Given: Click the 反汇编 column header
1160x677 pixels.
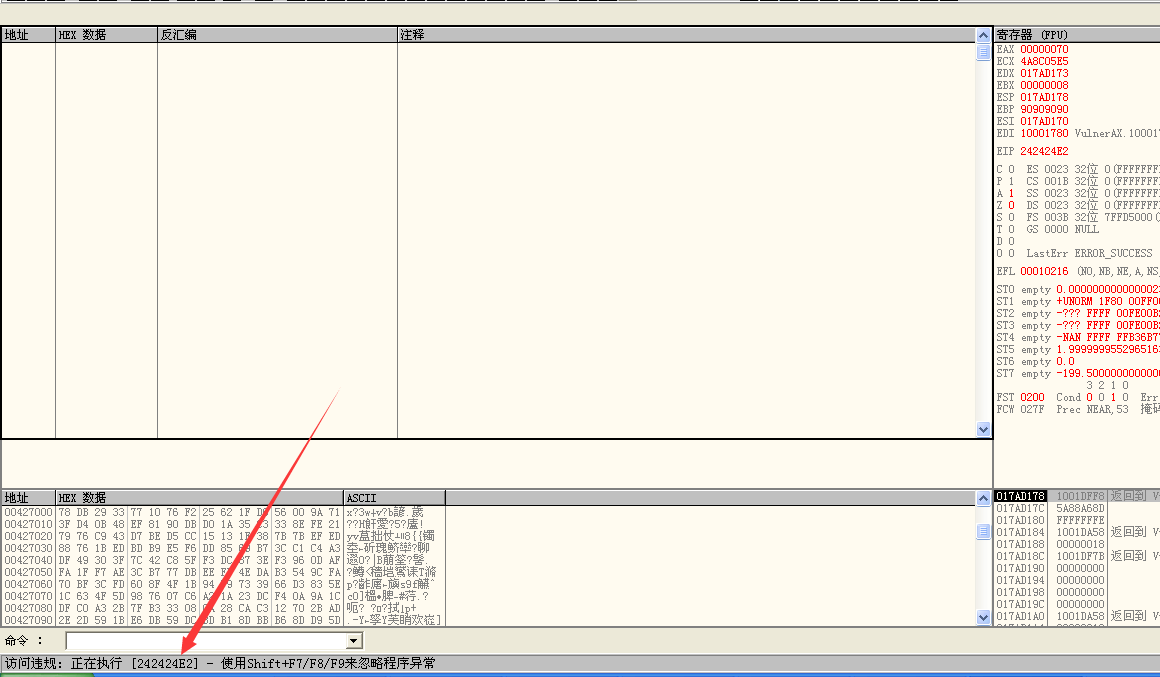Looking at the screenshot, I should (x=277, y=35).
